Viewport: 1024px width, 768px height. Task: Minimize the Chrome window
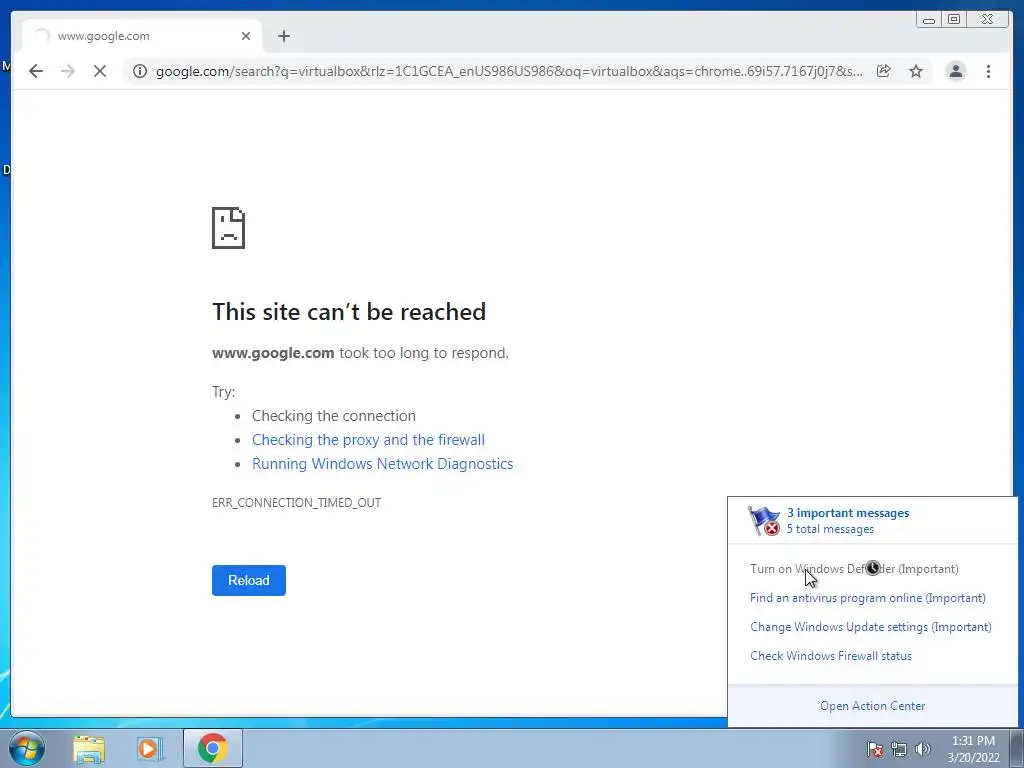click(x=929, y=20)
